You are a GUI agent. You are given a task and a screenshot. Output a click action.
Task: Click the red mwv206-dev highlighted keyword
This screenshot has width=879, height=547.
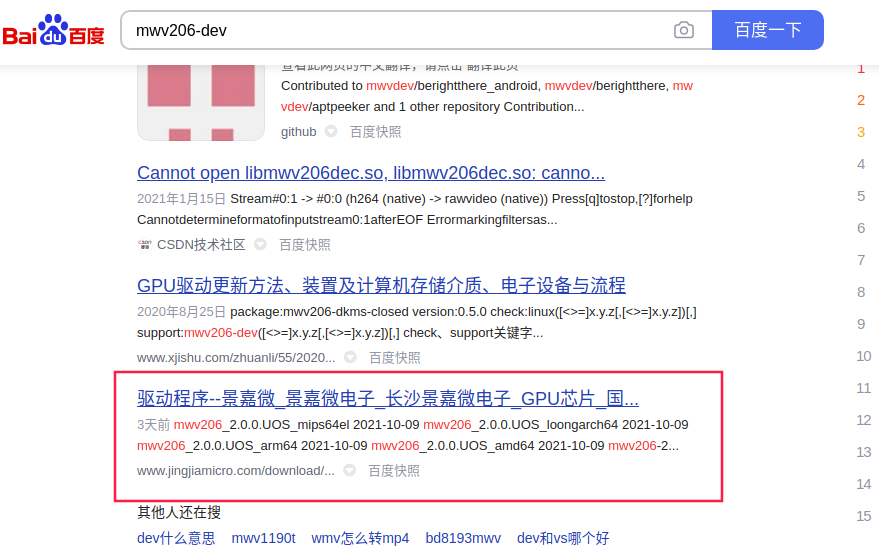pyautogui.click(x=221, y=333)
